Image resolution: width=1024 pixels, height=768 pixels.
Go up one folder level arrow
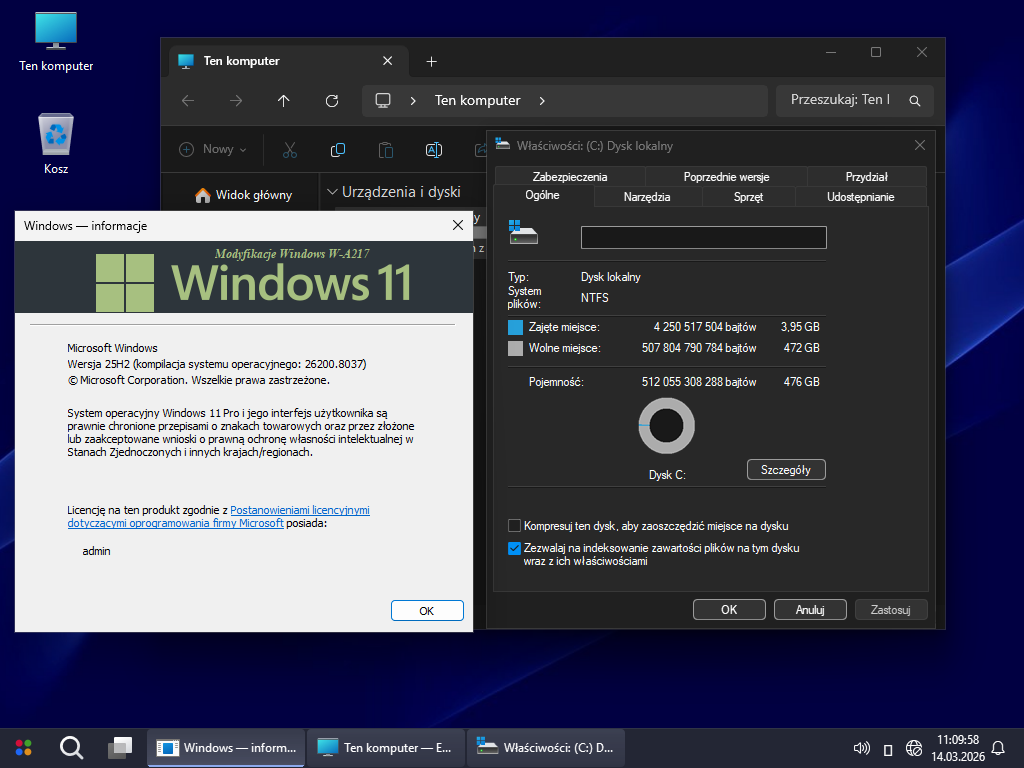click(x=284, y=101)
